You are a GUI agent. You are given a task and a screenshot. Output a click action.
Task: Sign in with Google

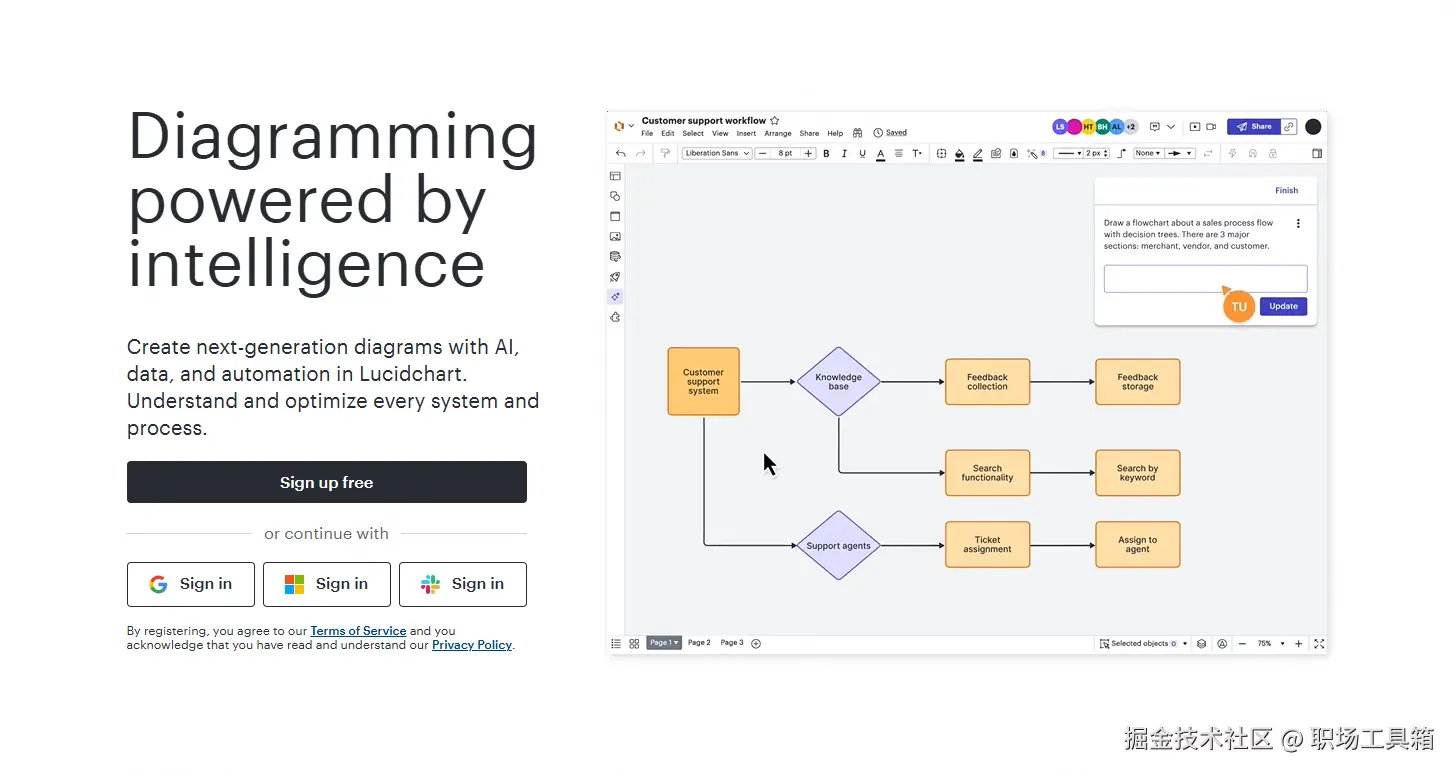pyautogui.click(x=191, y=584)
